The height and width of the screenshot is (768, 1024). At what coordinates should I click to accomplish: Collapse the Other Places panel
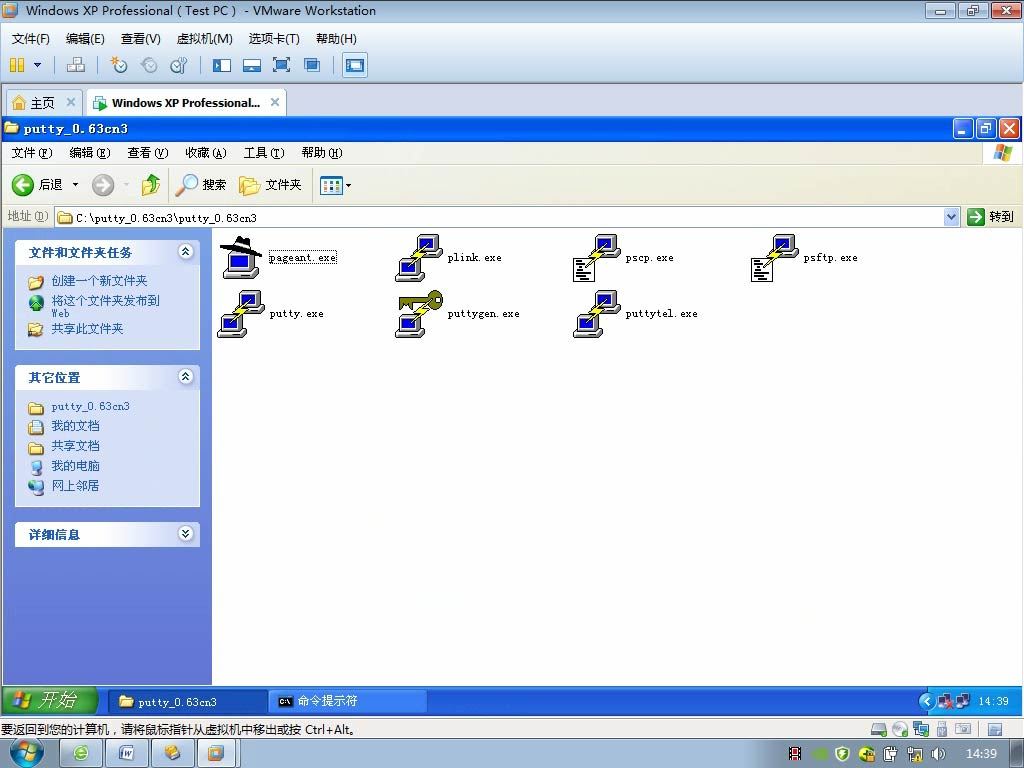(x=185, y=377)
